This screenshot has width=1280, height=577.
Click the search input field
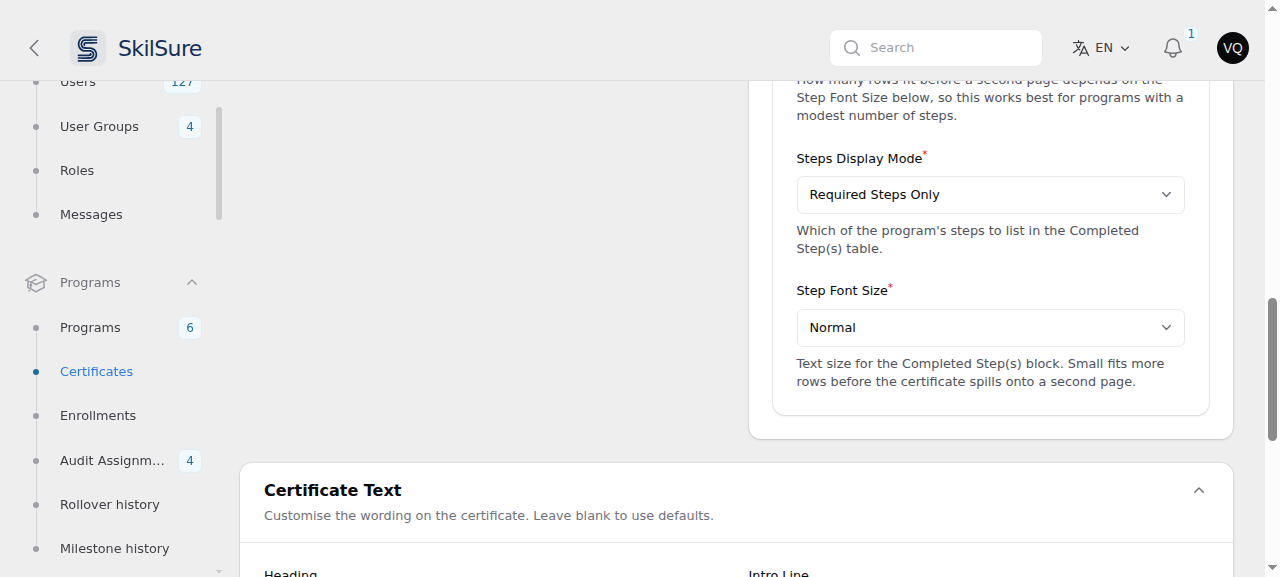pos(936,48)
